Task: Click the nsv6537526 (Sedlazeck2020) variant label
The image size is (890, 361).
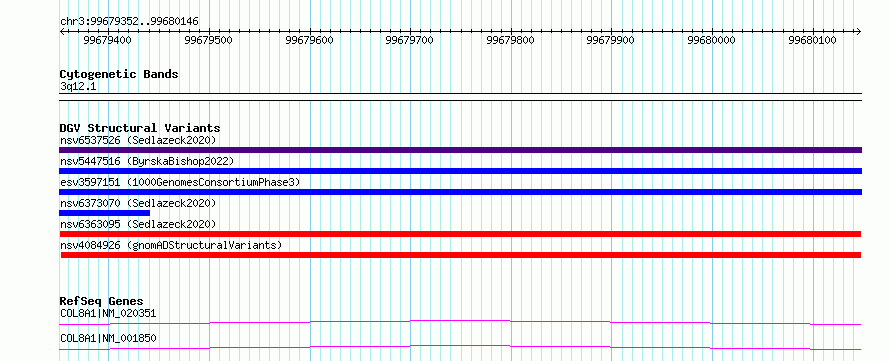Action: (138, 140)
